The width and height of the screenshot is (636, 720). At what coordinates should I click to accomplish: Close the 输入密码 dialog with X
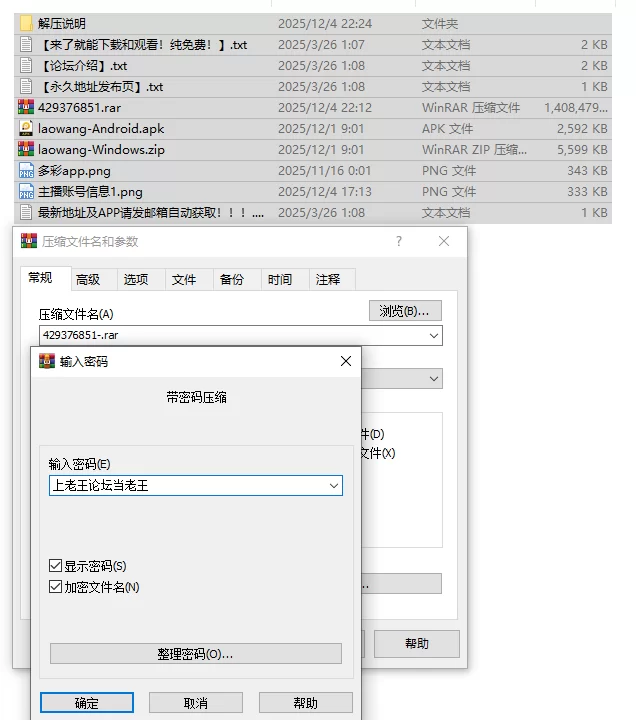[346, 361]
